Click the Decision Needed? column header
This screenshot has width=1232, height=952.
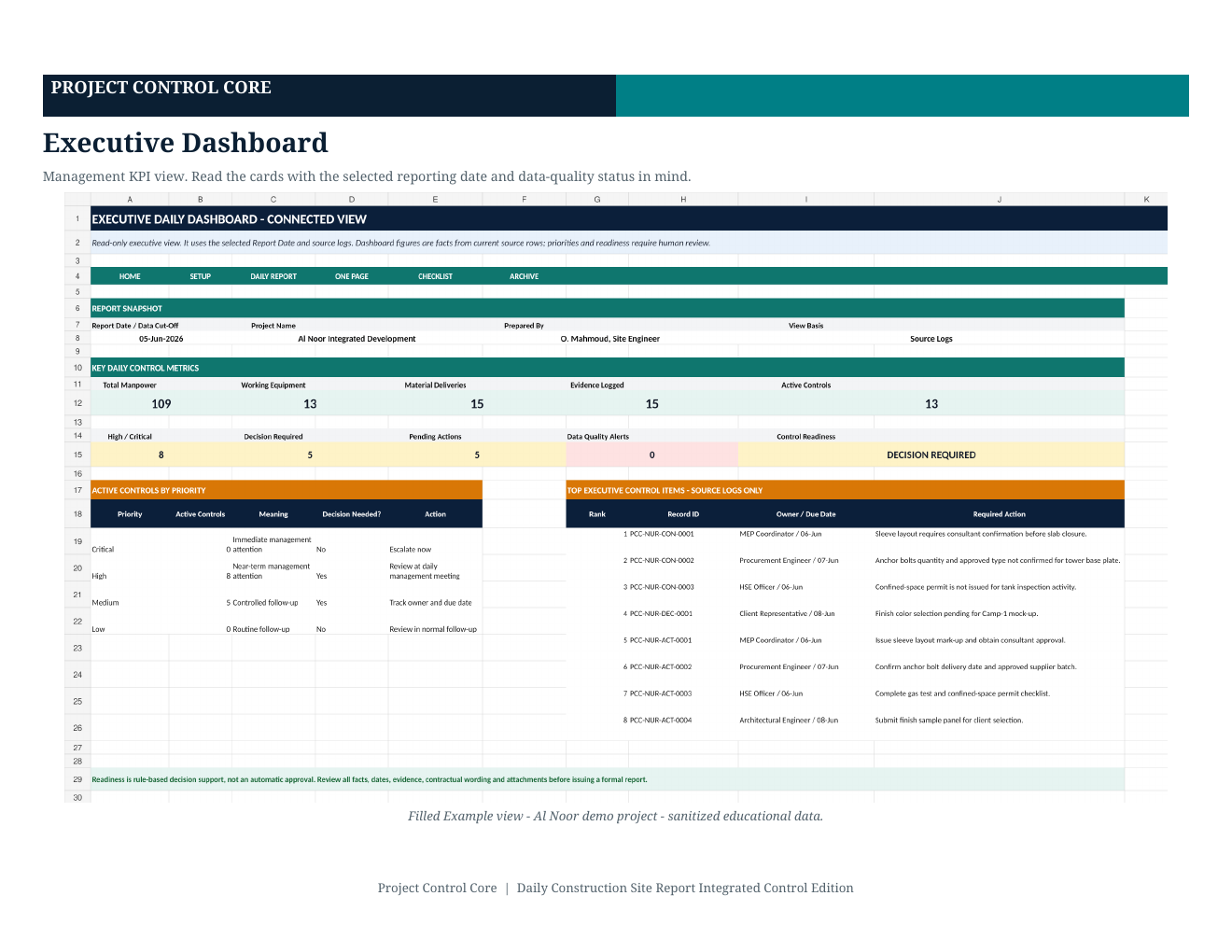(352, 514)
